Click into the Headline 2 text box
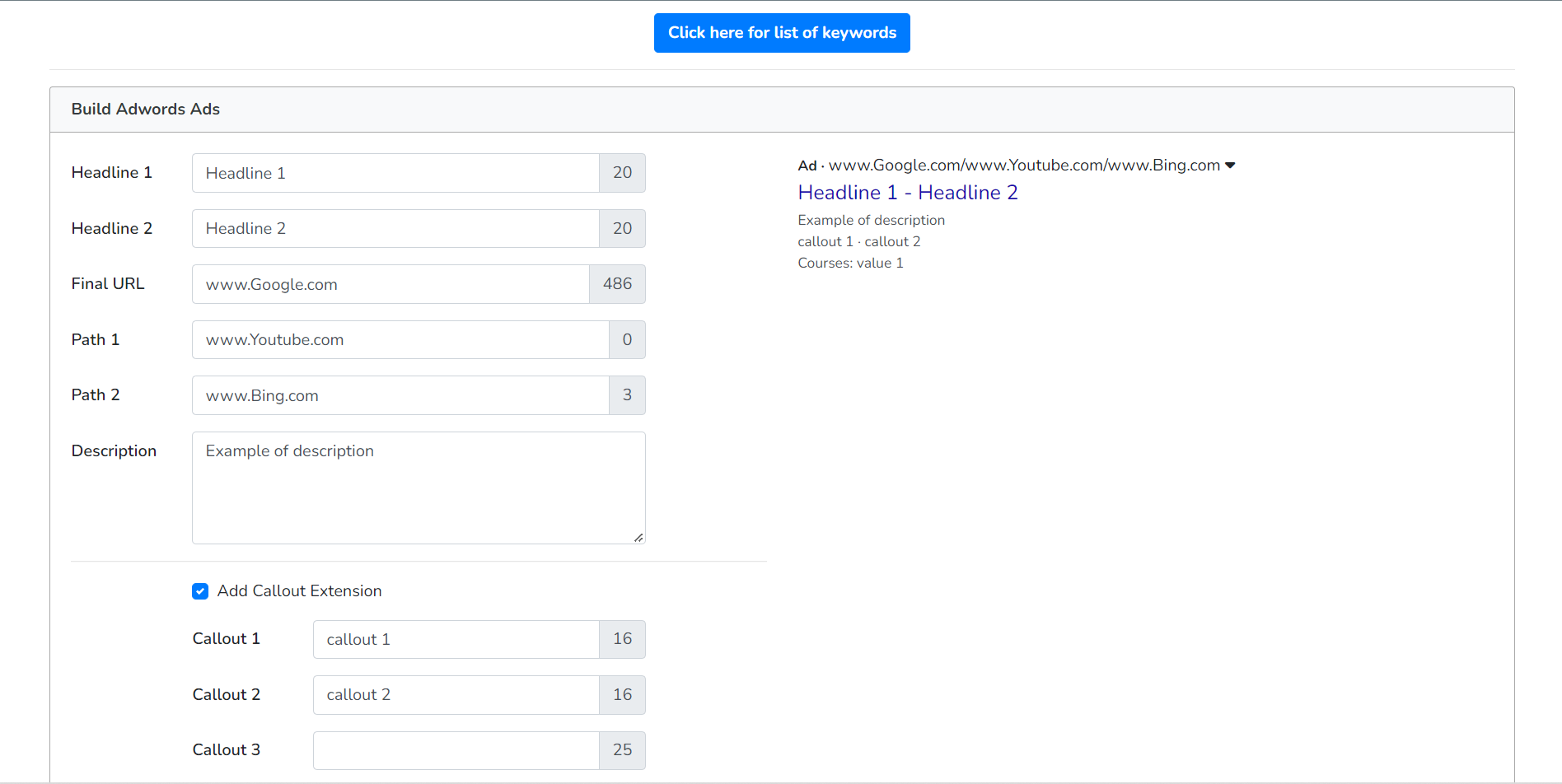The image size is (1562, 784). pyautogui.click(x=395, y=229)
